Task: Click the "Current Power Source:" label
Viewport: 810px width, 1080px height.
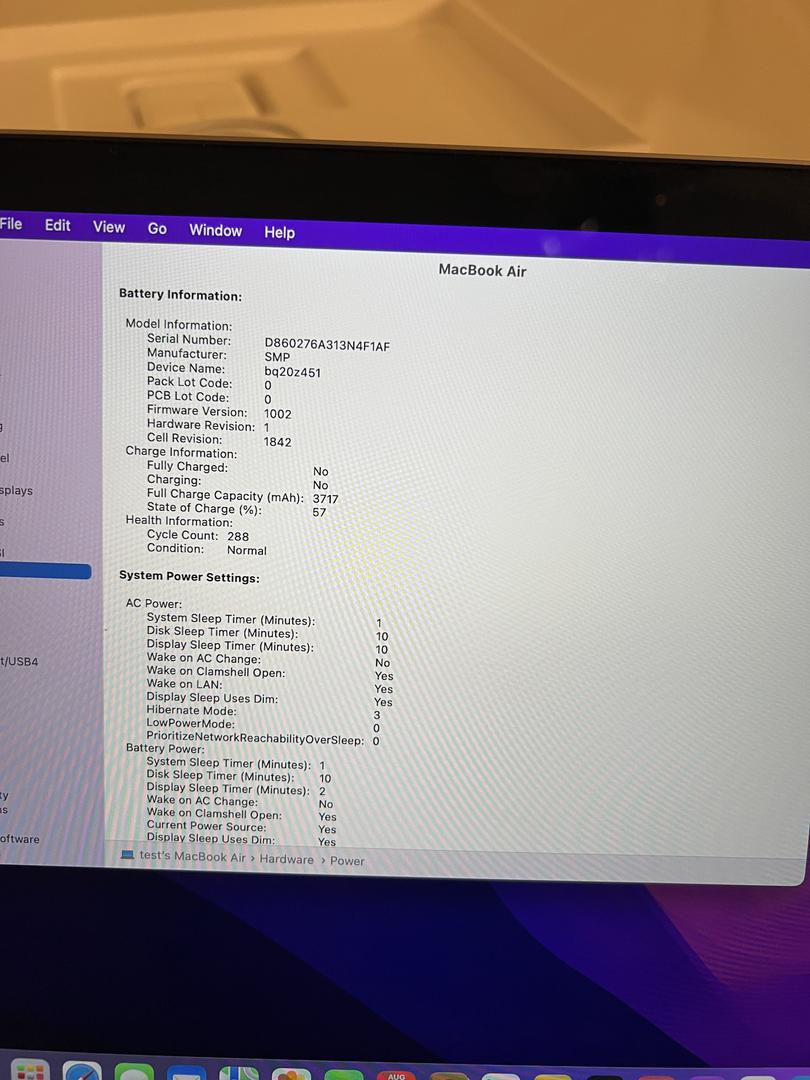Action: pyautogui.click(x=207, y=826)
